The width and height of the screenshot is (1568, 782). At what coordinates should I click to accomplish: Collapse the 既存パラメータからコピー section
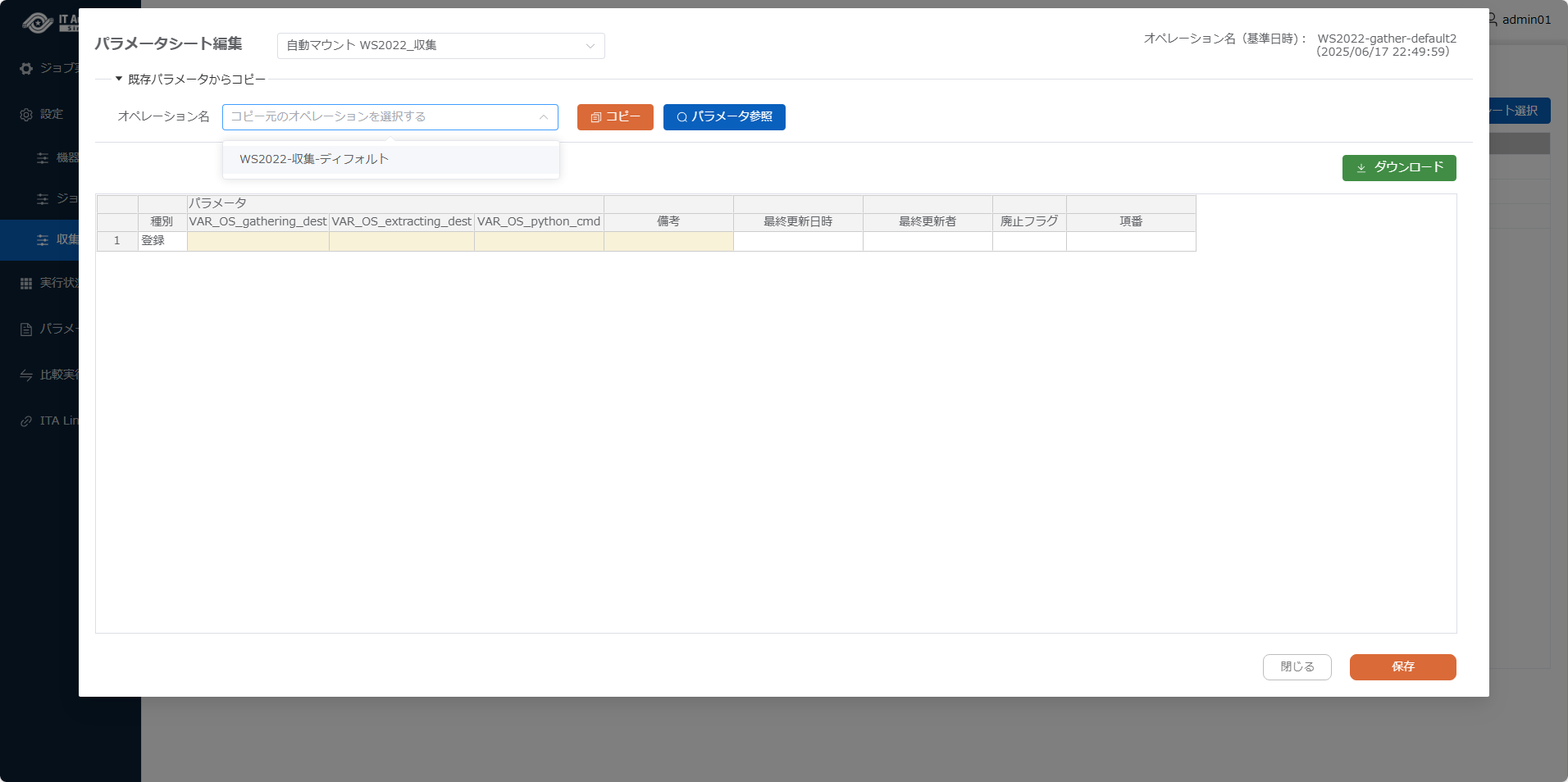tap(119, 80)
